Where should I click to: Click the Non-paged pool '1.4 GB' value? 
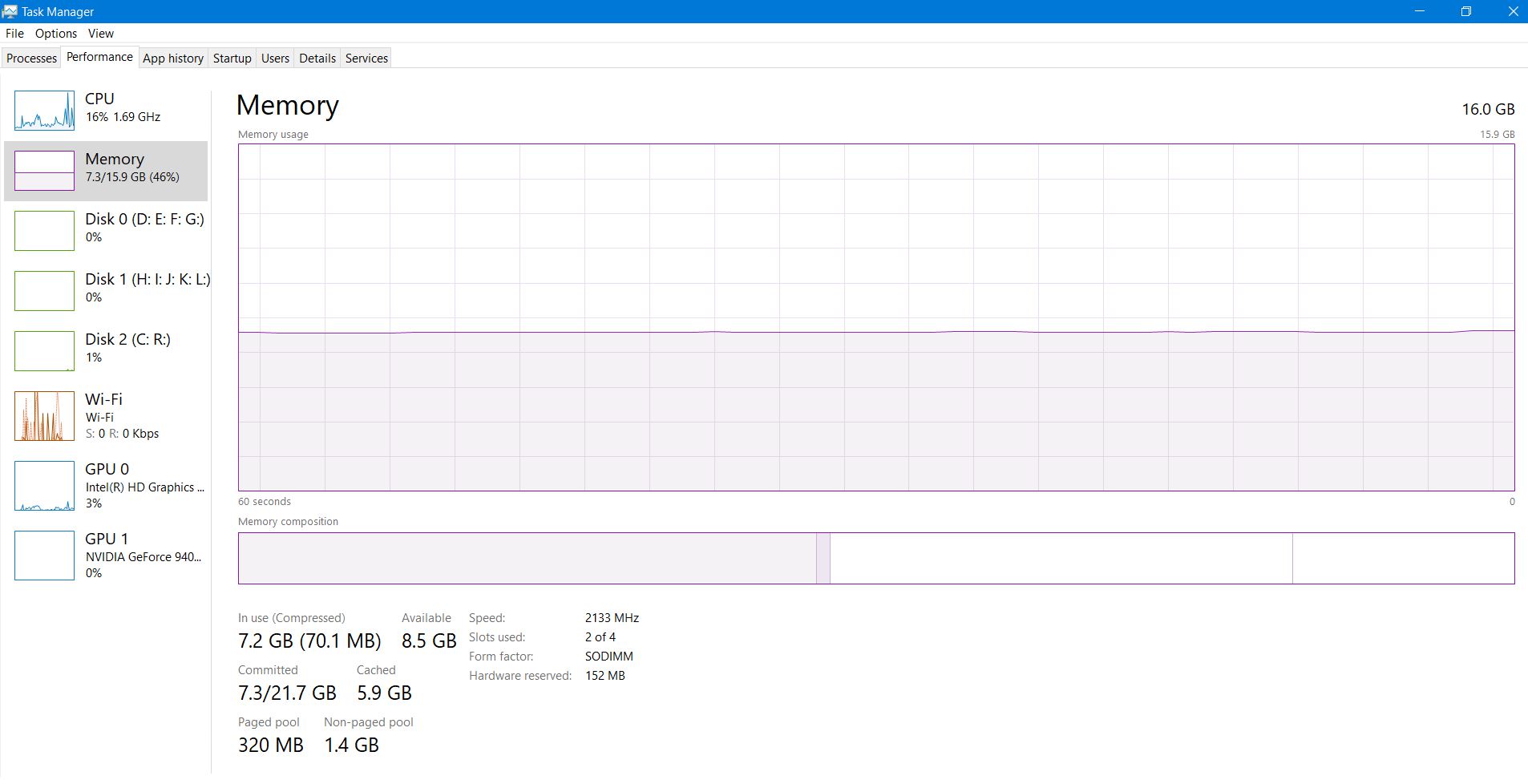(x=351, y=745)
